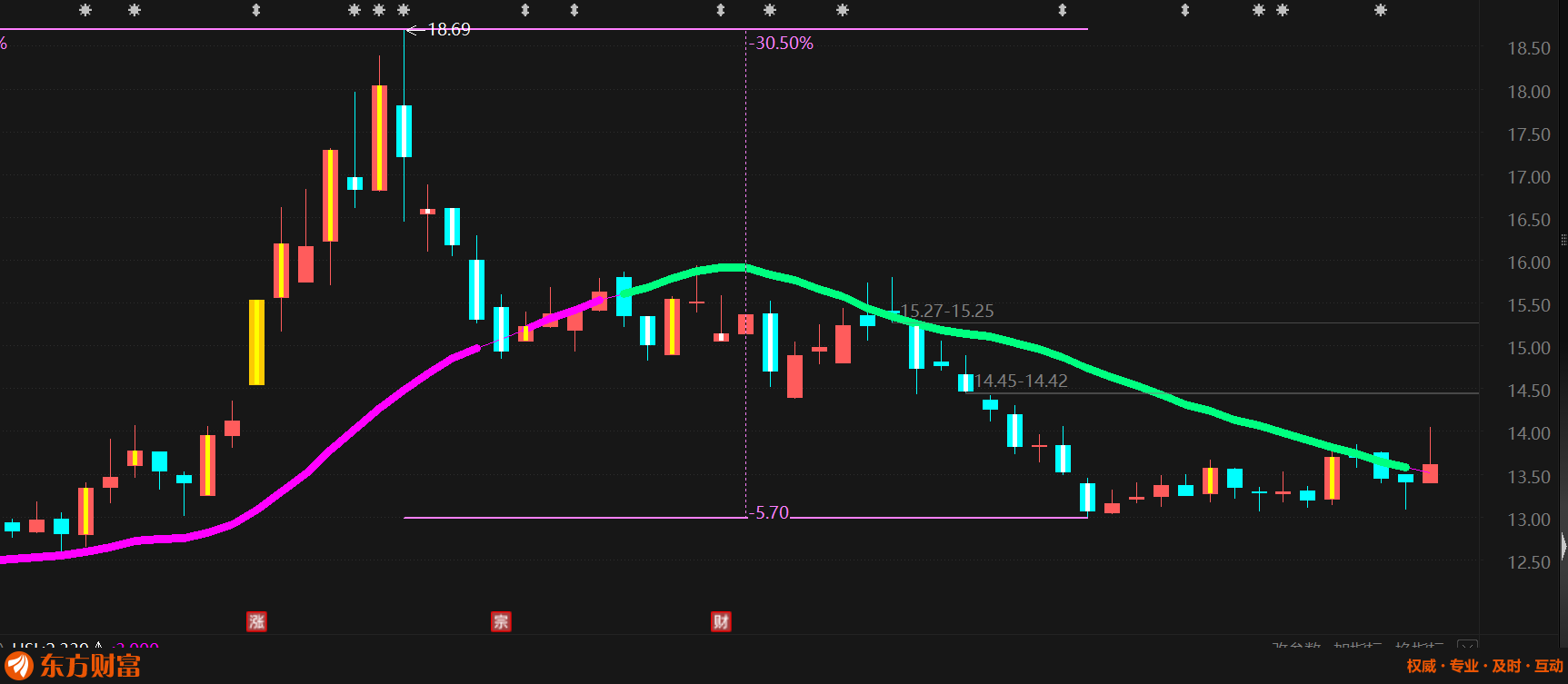Open the second asterisk marker from left
Screen dimensions: 1568x684
135,10
